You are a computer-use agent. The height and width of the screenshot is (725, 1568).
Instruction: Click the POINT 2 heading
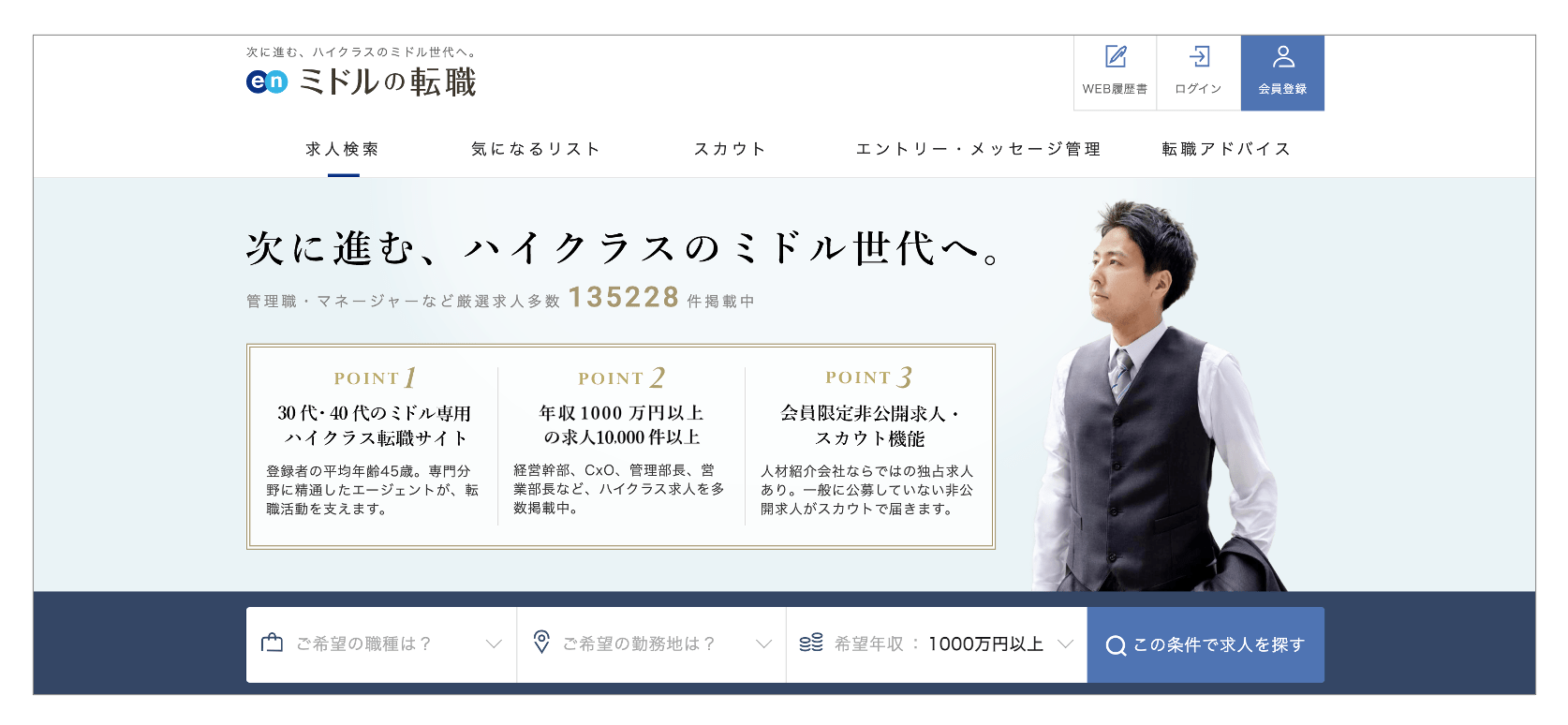[622, 377]
